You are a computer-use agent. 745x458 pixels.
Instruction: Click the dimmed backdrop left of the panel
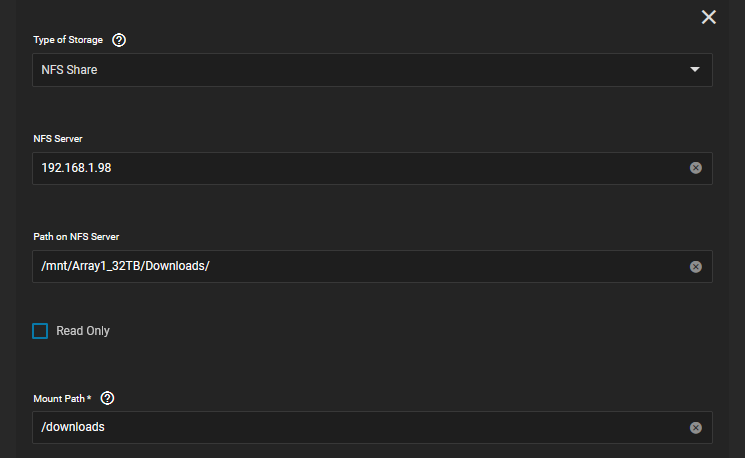[8, 229]
